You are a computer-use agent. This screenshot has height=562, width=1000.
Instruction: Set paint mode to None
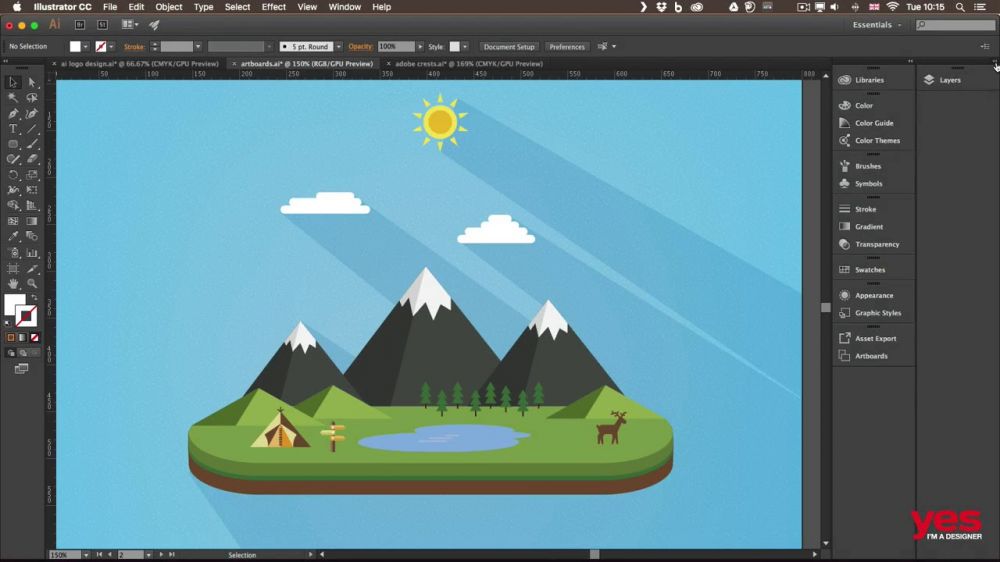click(34, 338)
